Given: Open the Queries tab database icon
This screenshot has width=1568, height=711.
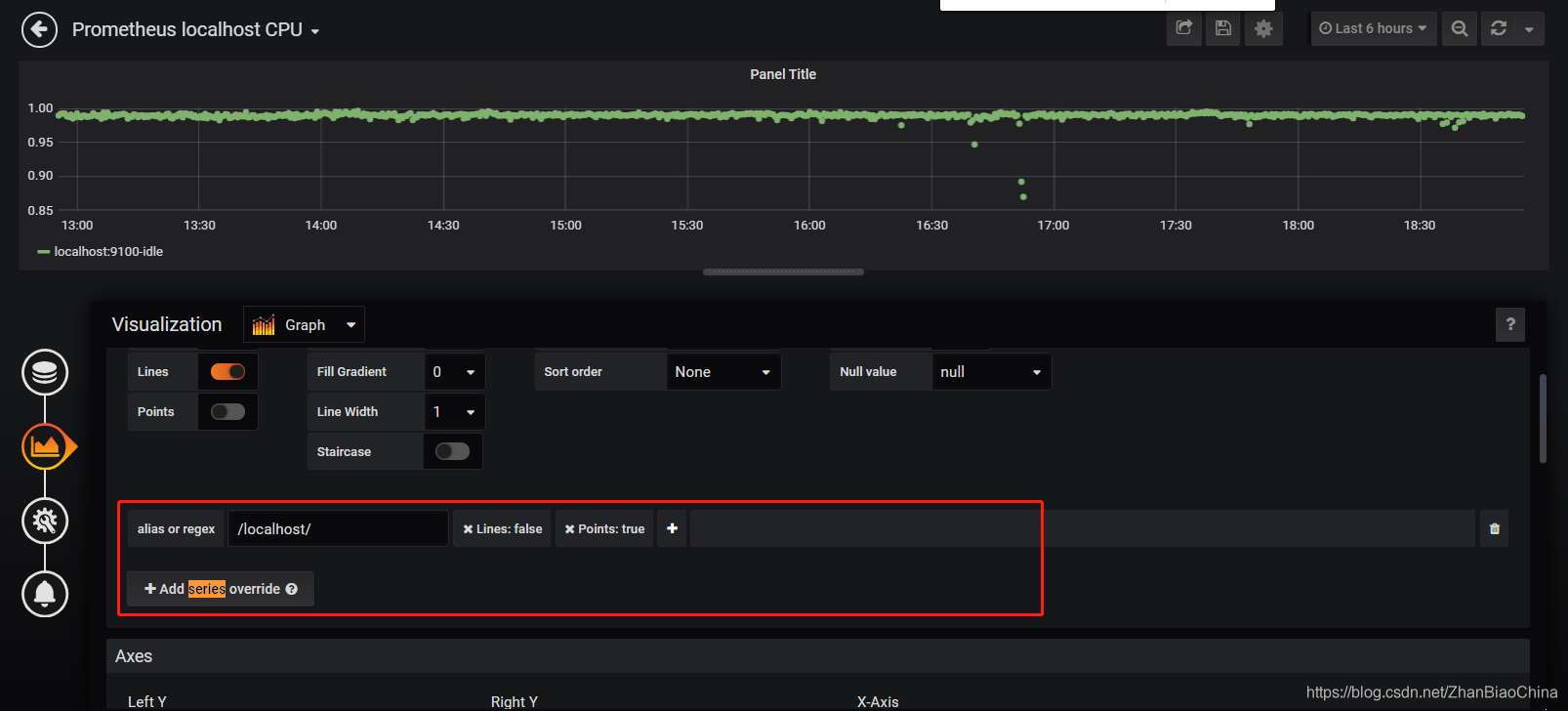Looking at the screenshot, I should [45, 372].
